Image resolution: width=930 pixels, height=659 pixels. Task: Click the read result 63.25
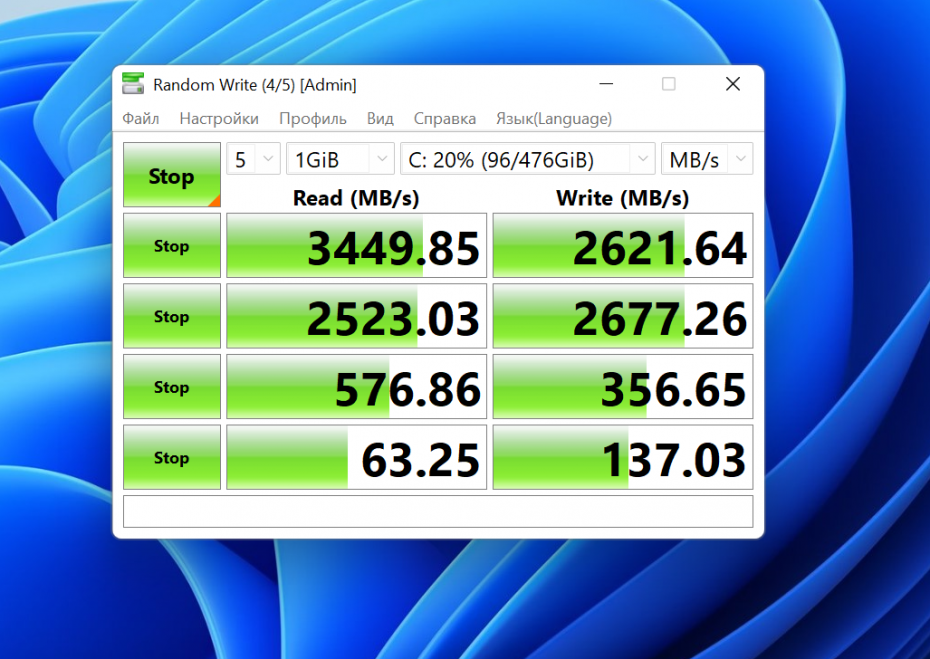tap(356, 457)
